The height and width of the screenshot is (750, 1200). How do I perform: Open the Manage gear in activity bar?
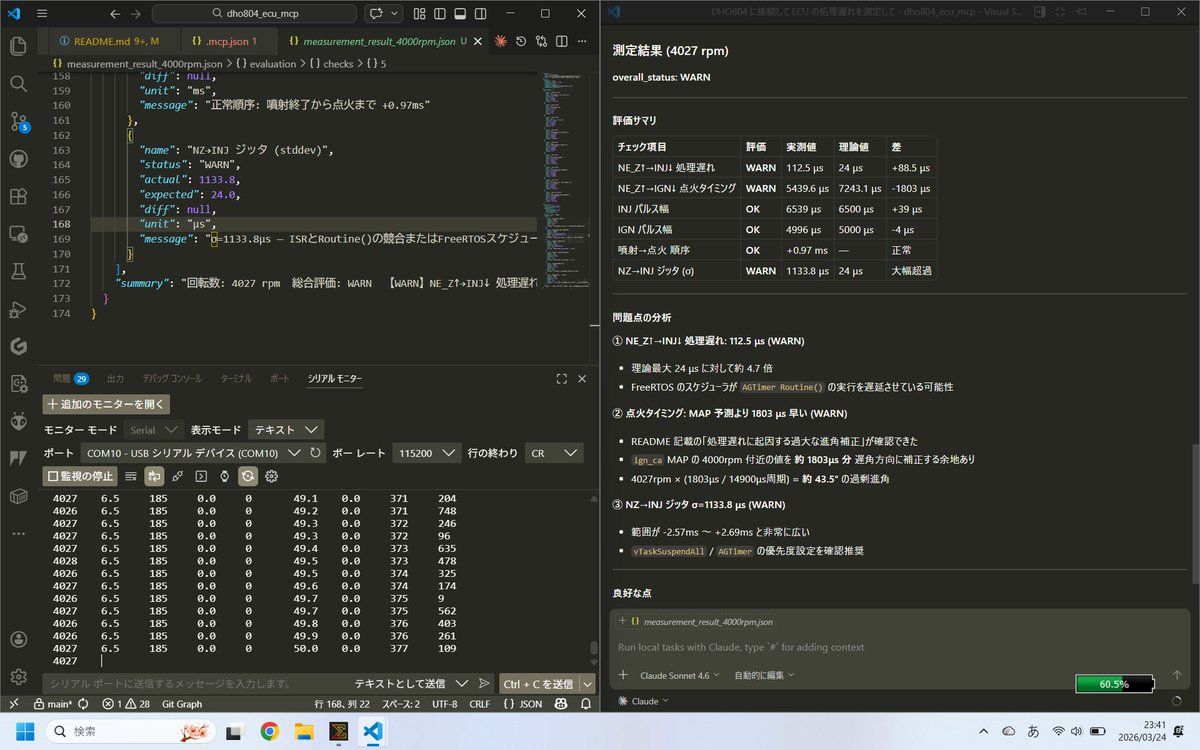[x=18, y=677]
